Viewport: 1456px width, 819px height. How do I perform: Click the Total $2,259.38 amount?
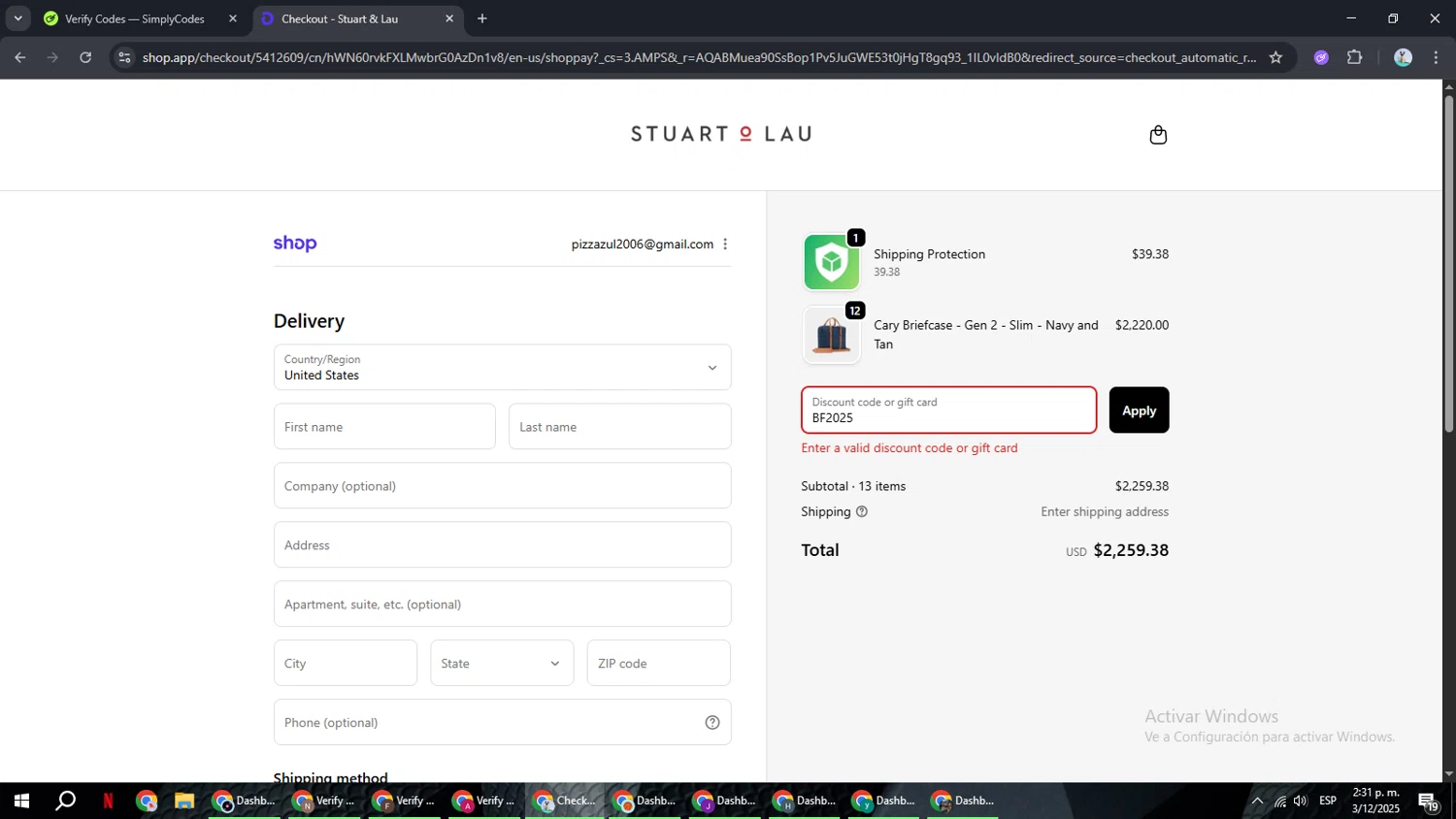click(x=1131, y=550)
